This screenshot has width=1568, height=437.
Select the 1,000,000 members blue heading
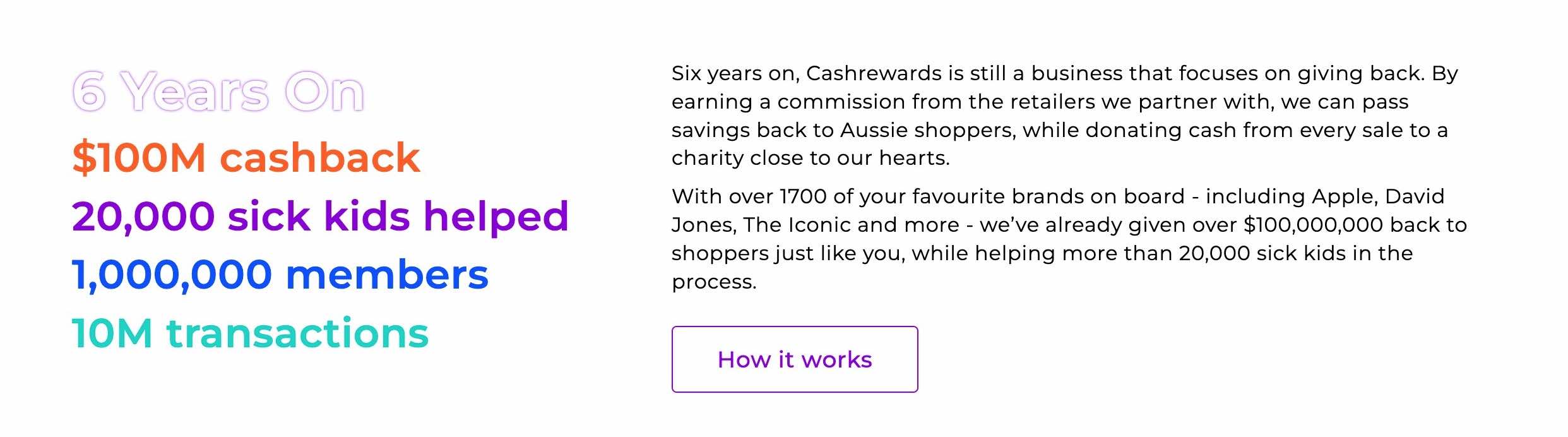[280, 275]
